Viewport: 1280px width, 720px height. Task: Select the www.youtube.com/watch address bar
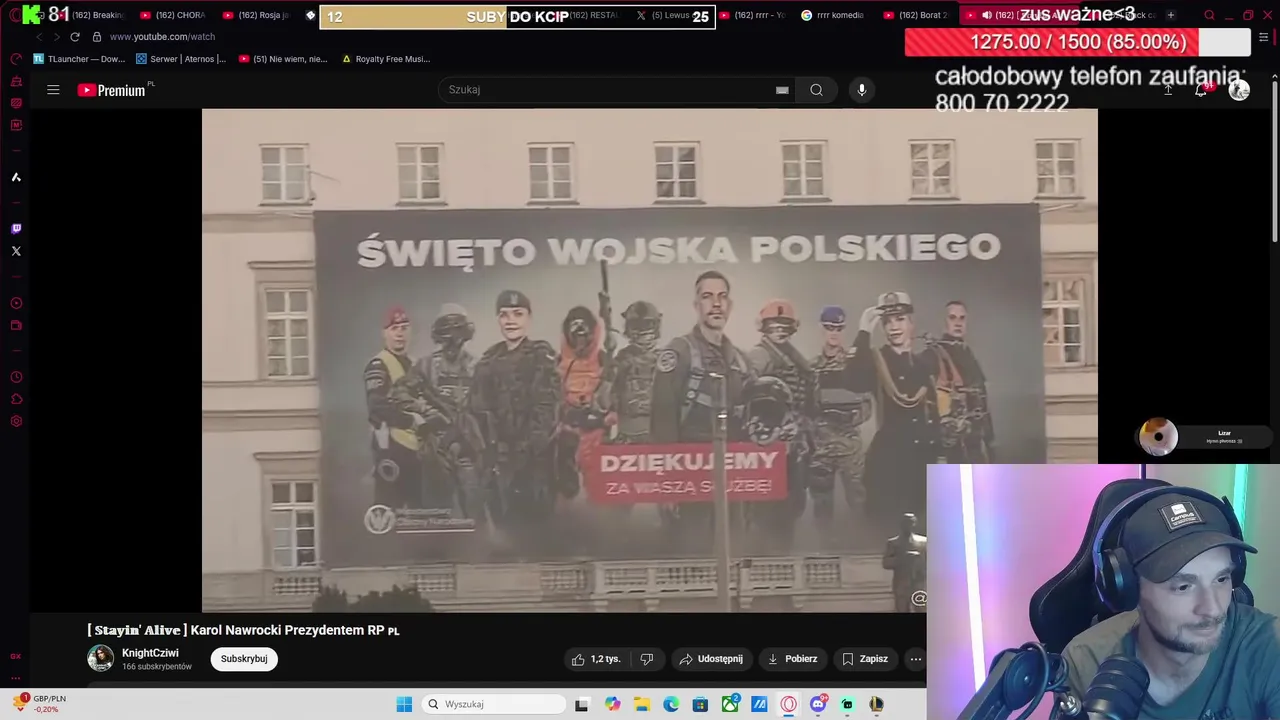tap(162, 36)
